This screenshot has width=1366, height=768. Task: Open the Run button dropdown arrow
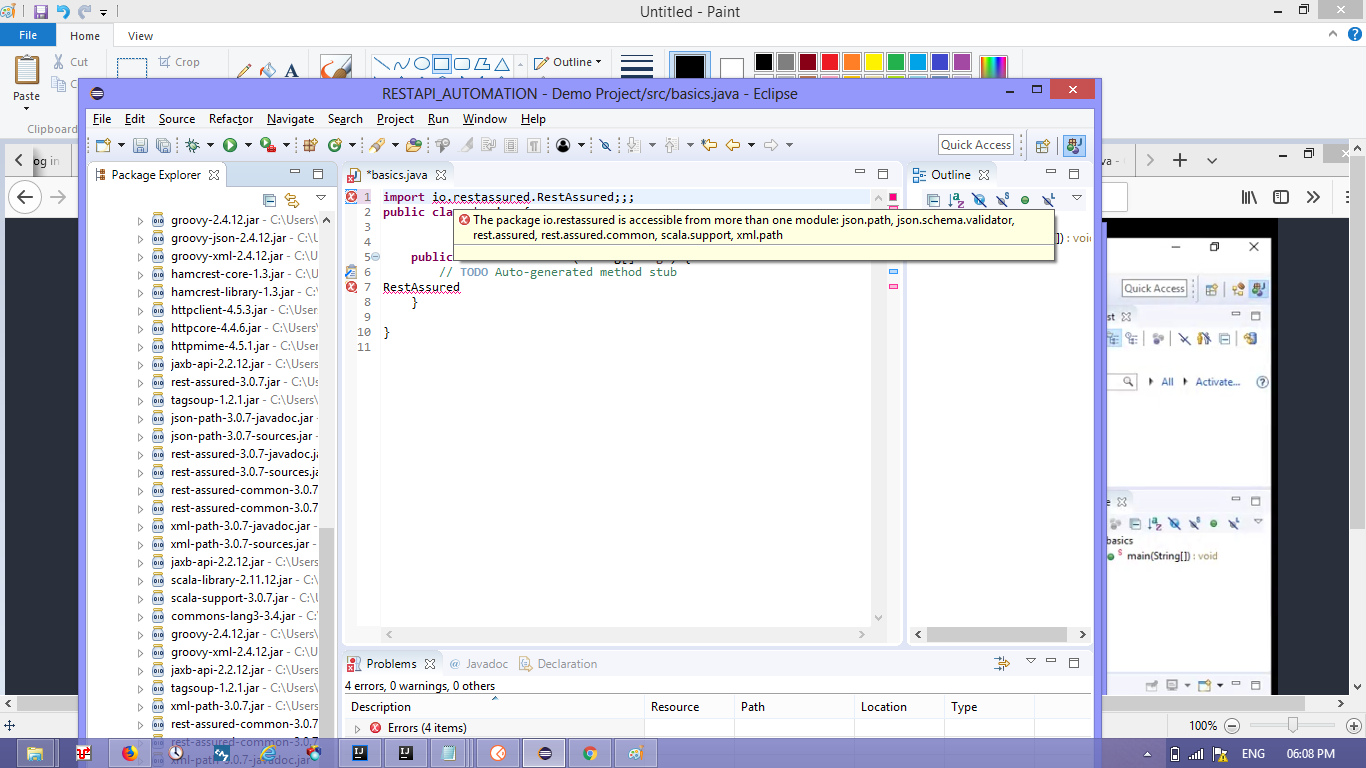248,145
